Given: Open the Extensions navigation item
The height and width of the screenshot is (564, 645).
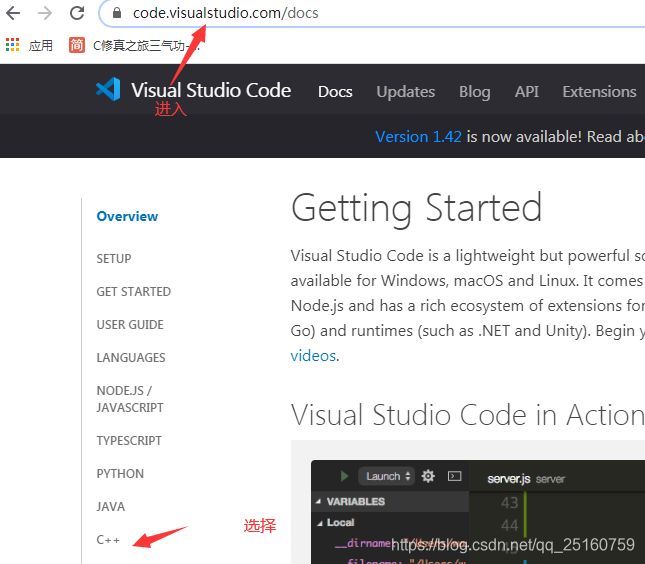Looking at the screenshot, I should pyautogui.click(x=599, y=92).
